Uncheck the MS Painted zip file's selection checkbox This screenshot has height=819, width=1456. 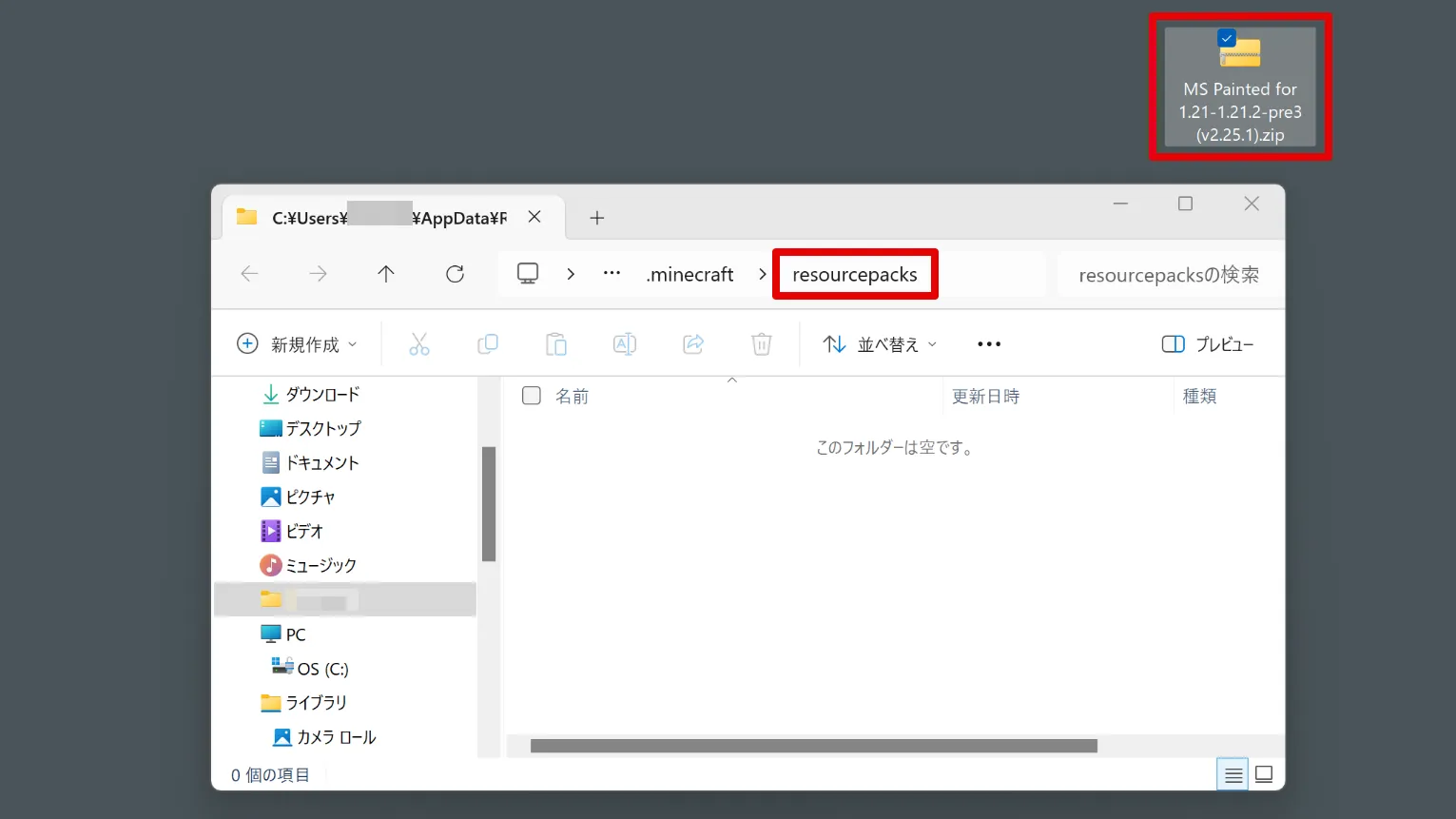tap(1226, 39)
